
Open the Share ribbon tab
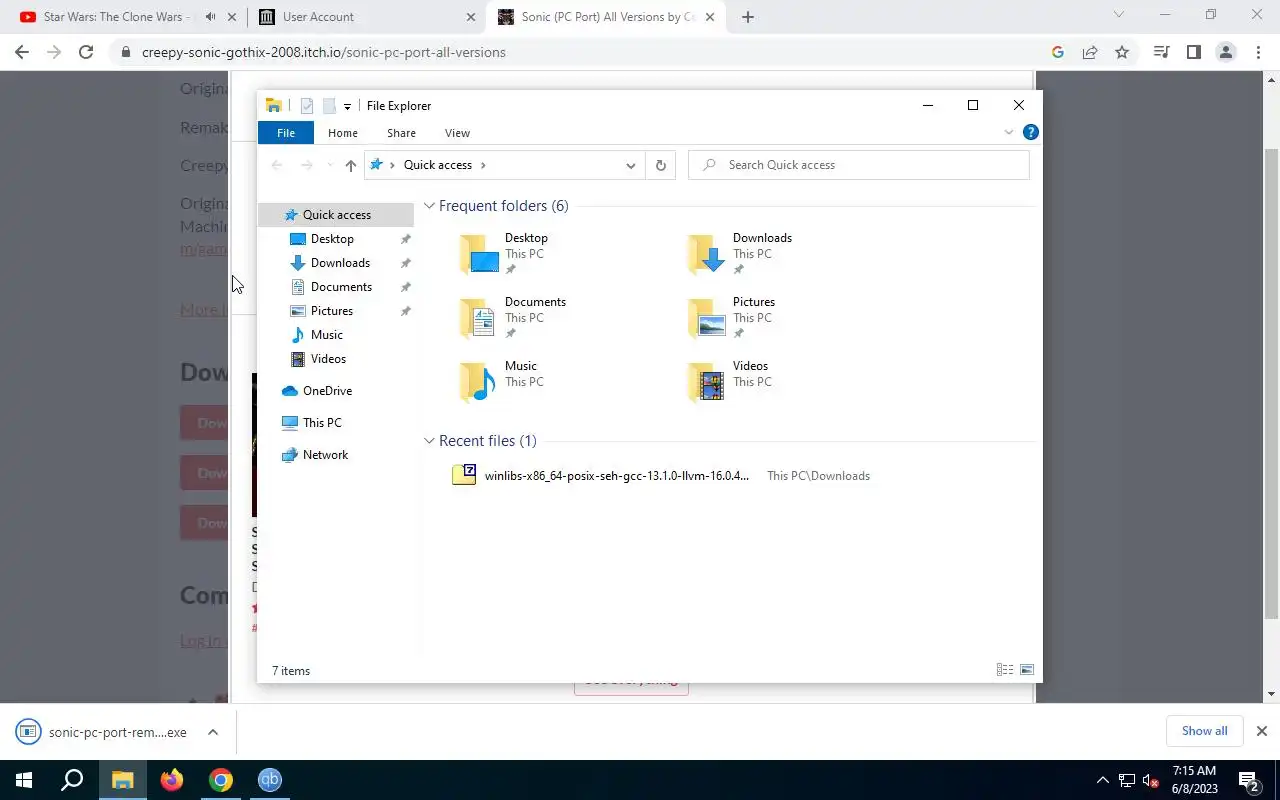[x=401, y=133]
